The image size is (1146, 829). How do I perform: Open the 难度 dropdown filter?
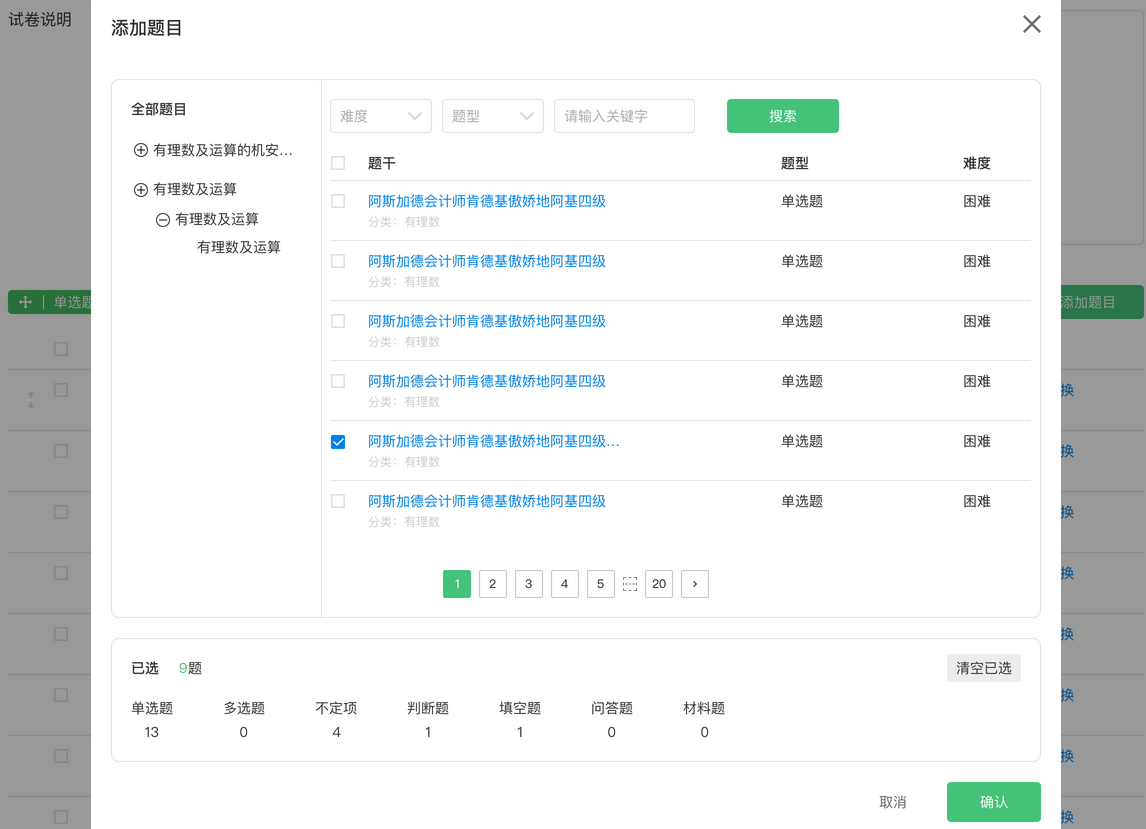tap(381, 116)
